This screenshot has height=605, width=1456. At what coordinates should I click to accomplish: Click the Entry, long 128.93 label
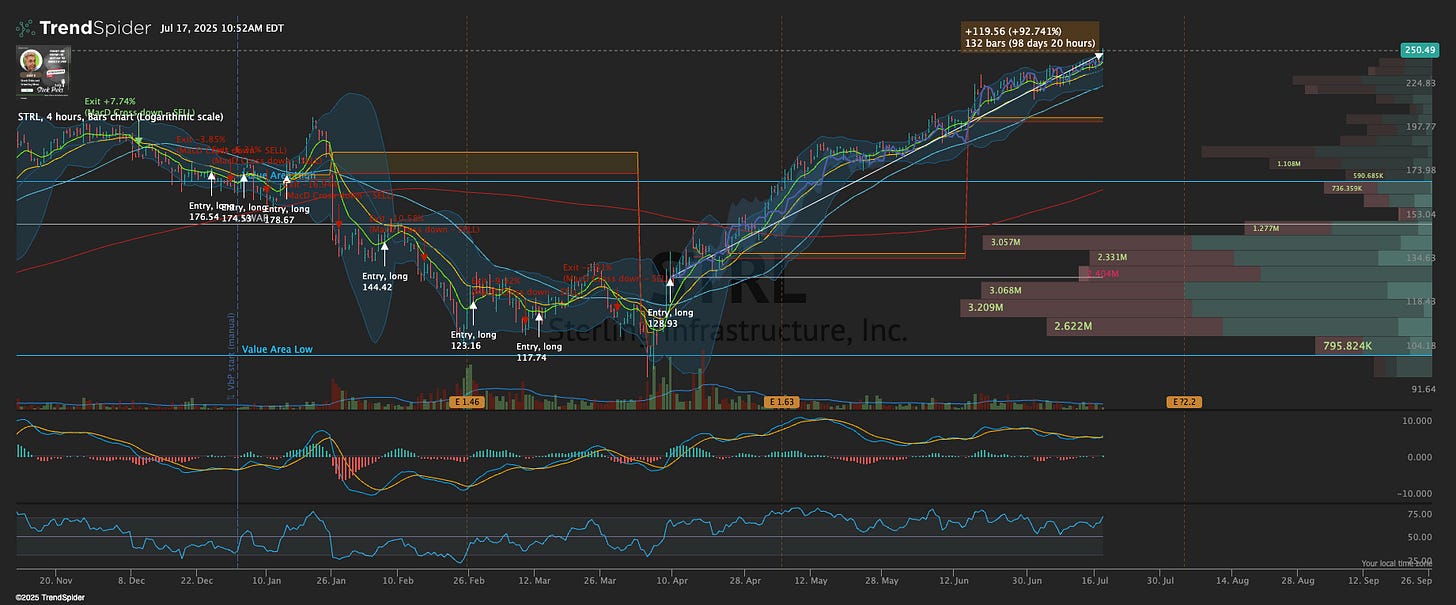coord(670,318)
